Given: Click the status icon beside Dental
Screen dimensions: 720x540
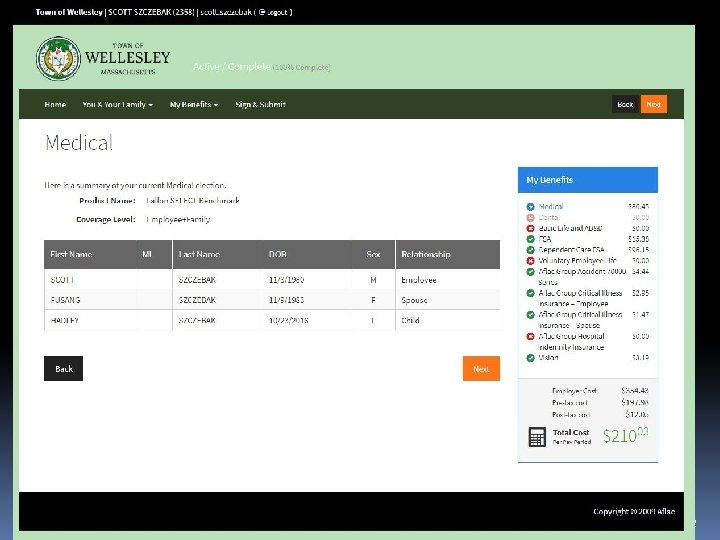Looking at the screenshot, I should pyautogui.click(x=530, y=217).
